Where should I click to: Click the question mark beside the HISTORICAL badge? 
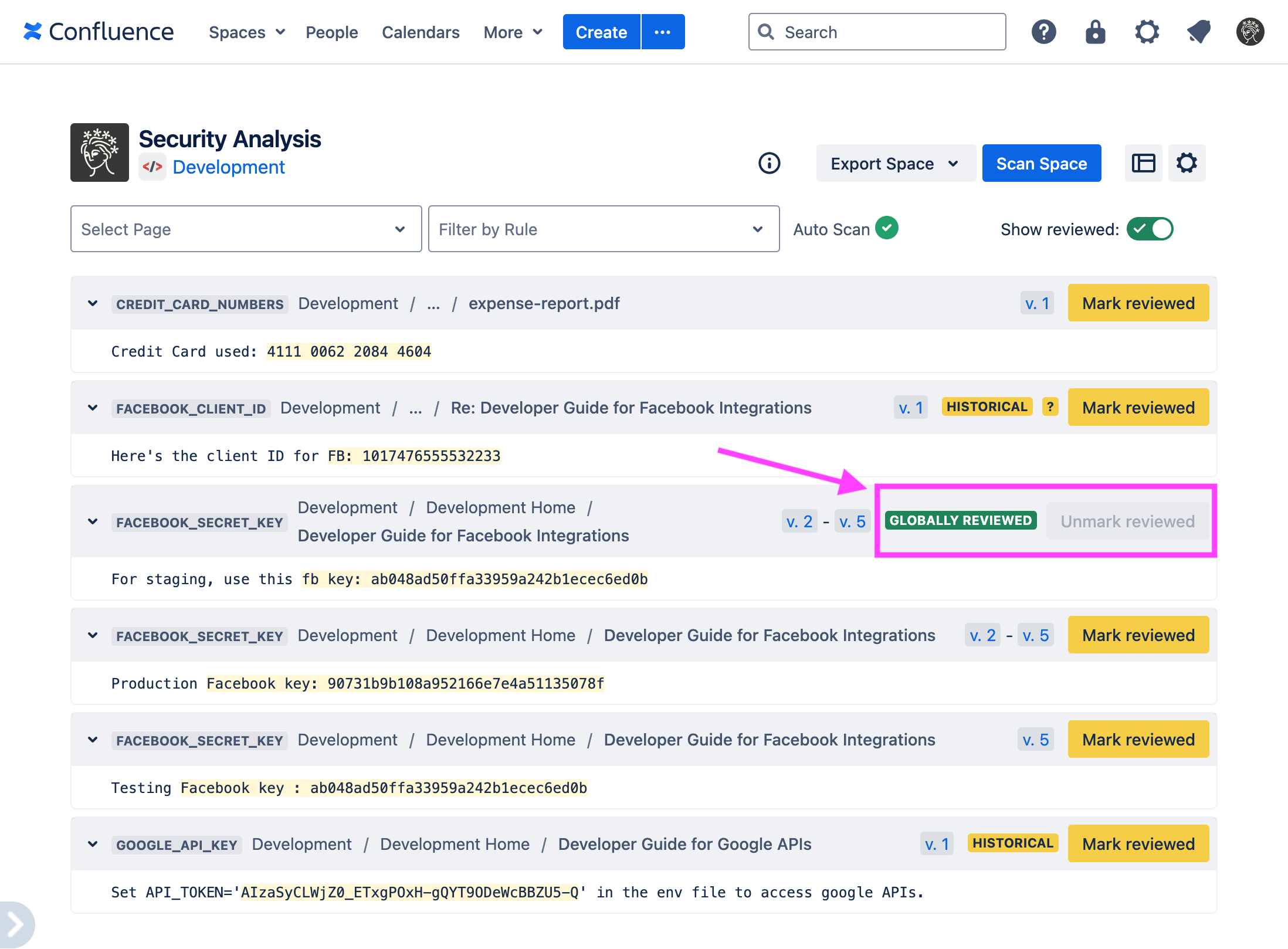[x=1049, y=406]
